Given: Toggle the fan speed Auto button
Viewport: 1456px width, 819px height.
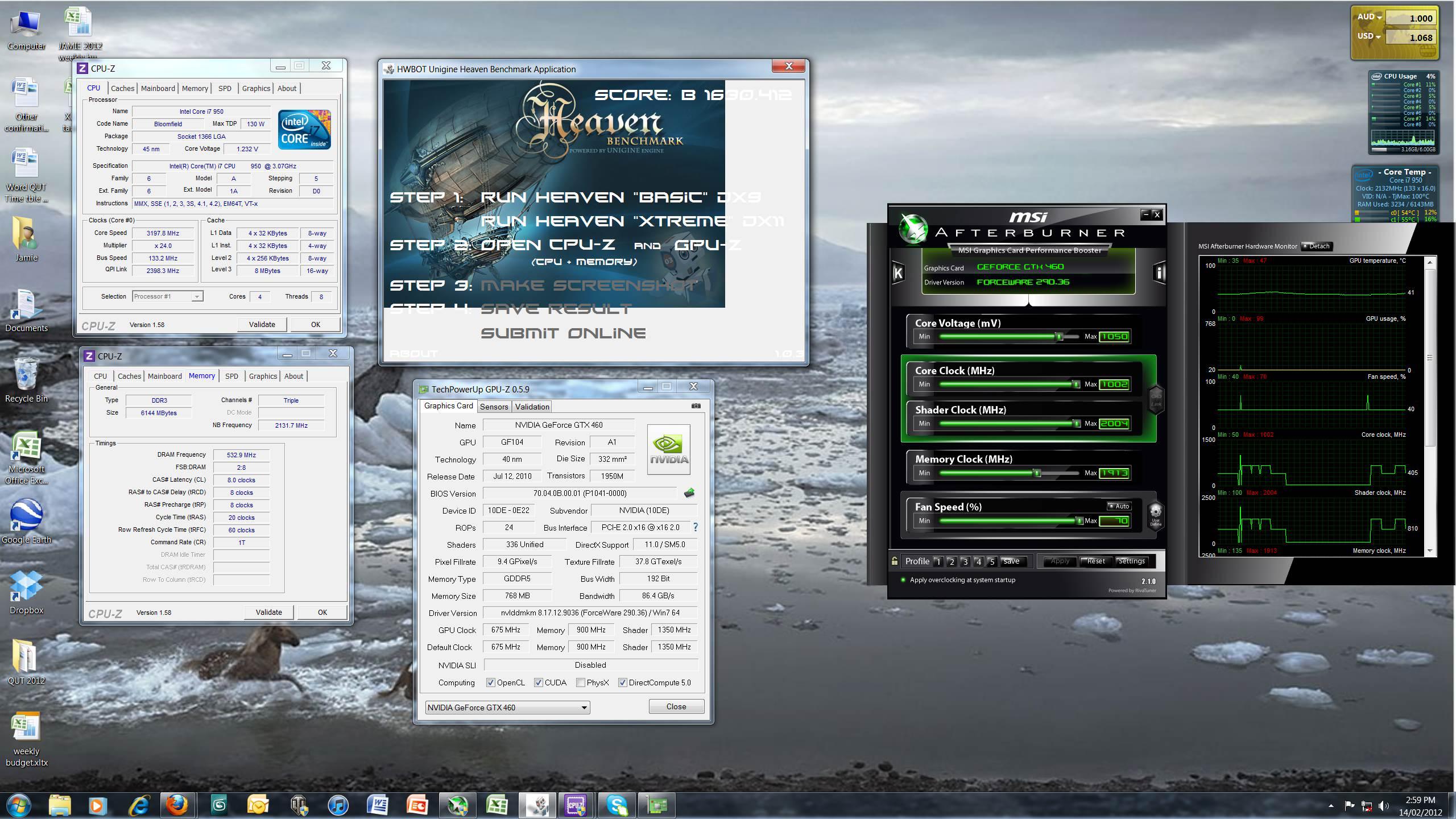Looking at the screenshot, I should coord(1119,506).
